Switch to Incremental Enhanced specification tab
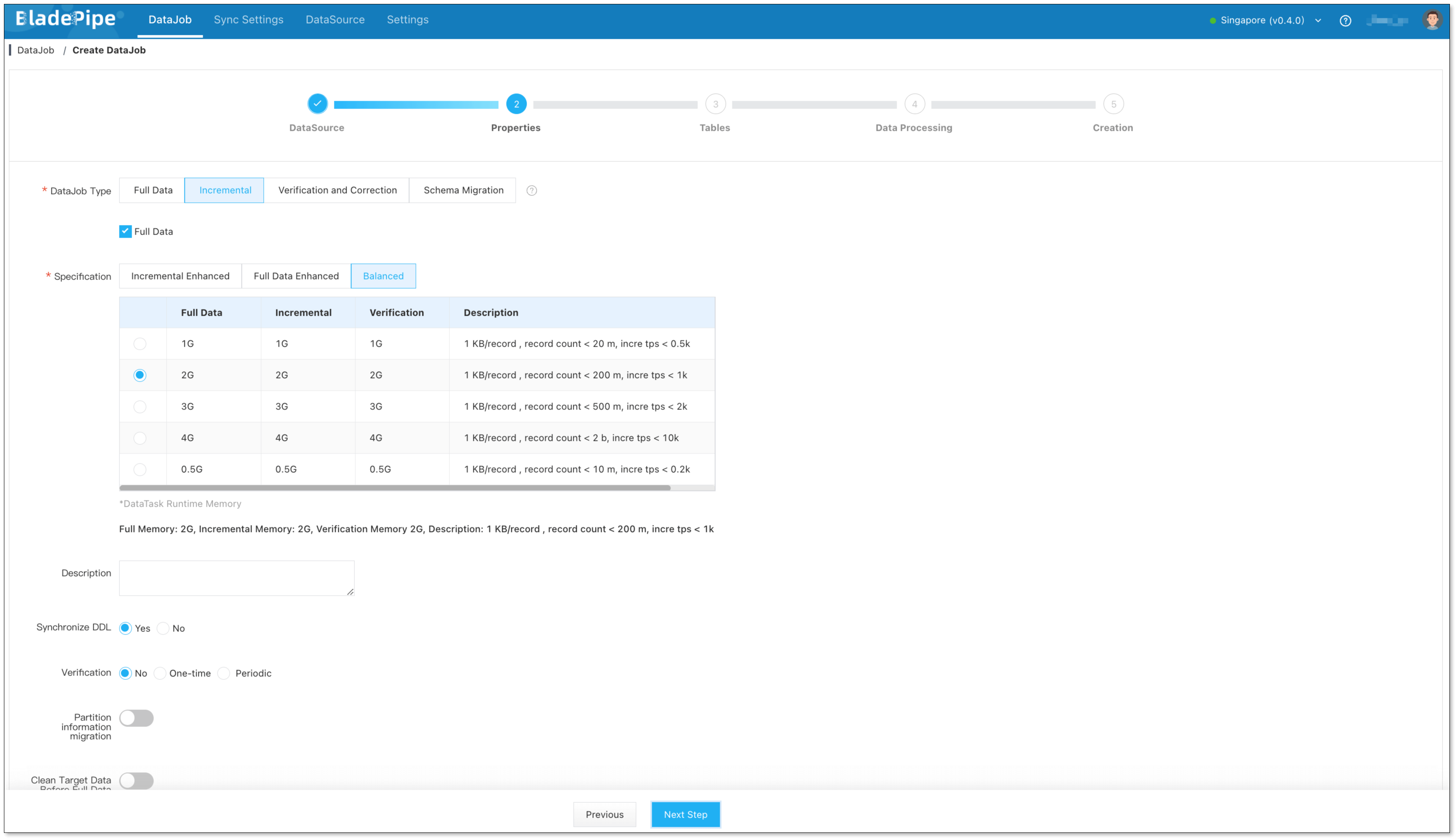The width and height of the screenshot is (1456, 839). 180,276
